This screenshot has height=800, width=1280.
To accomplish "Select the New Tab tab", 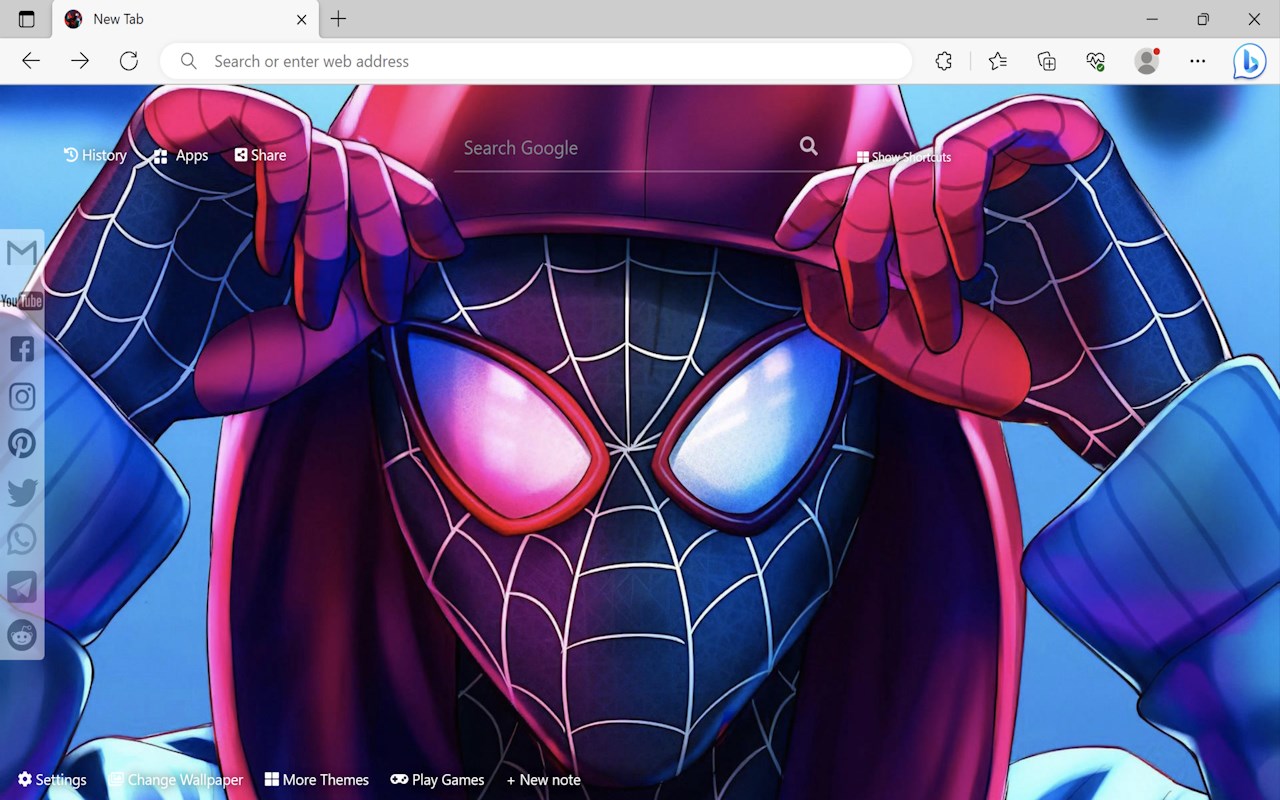I will (184, 19).
